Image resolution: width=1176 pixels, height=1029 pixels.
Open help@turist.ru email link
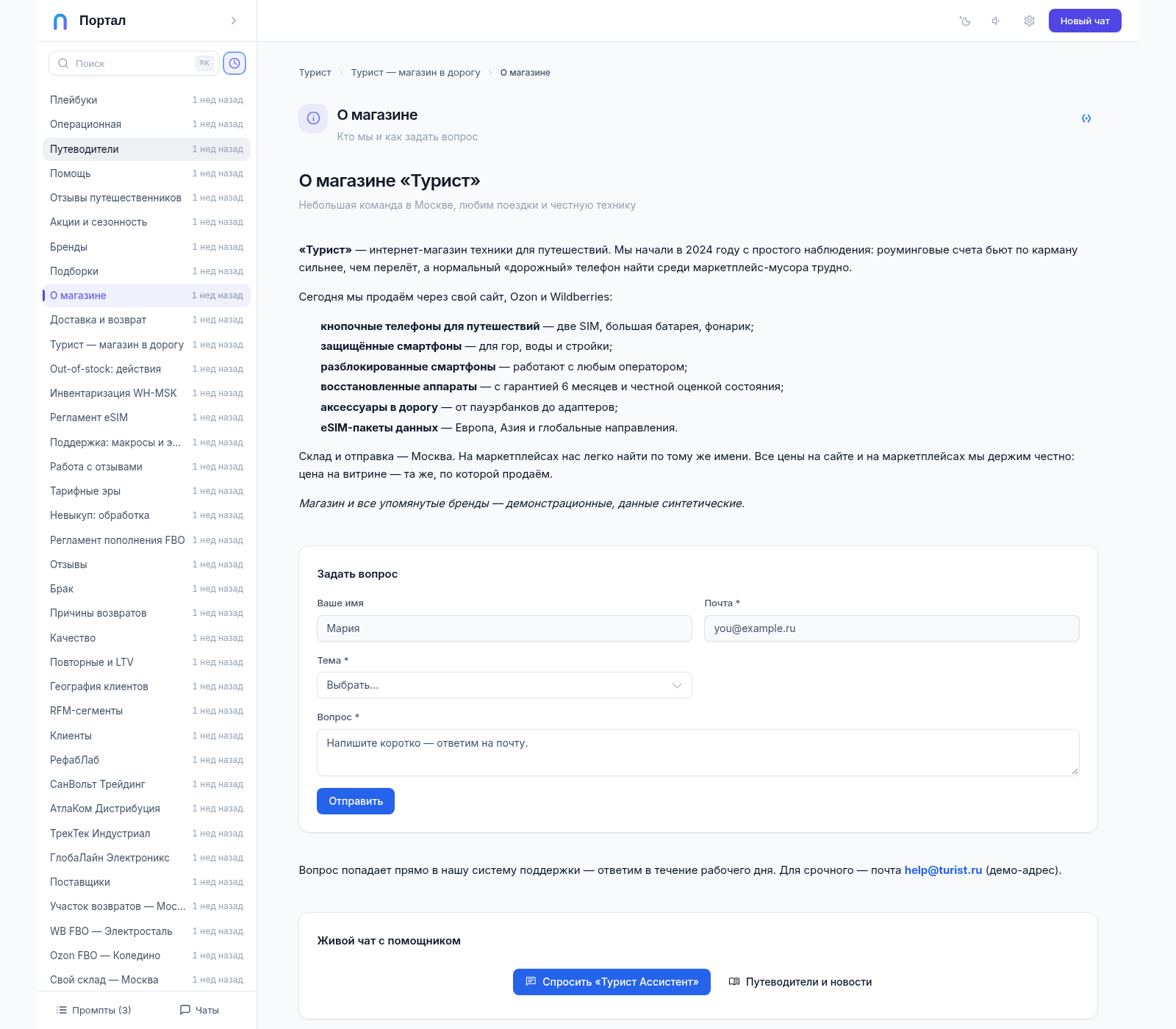coord(943,870)
